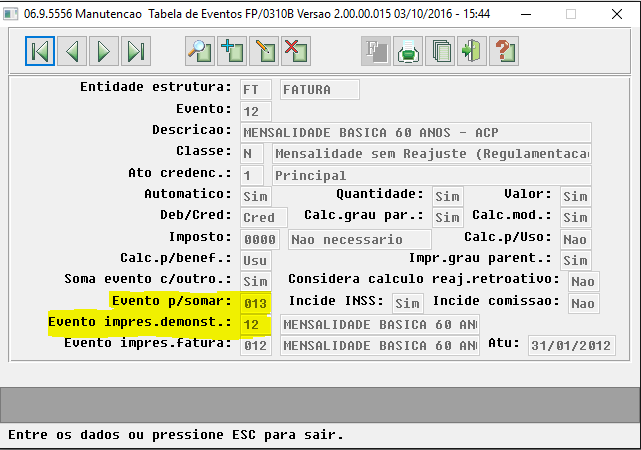Click the Calc.p/Uso Nao field
This screenshot has width=641, height=450.
[x=576, y=240]
